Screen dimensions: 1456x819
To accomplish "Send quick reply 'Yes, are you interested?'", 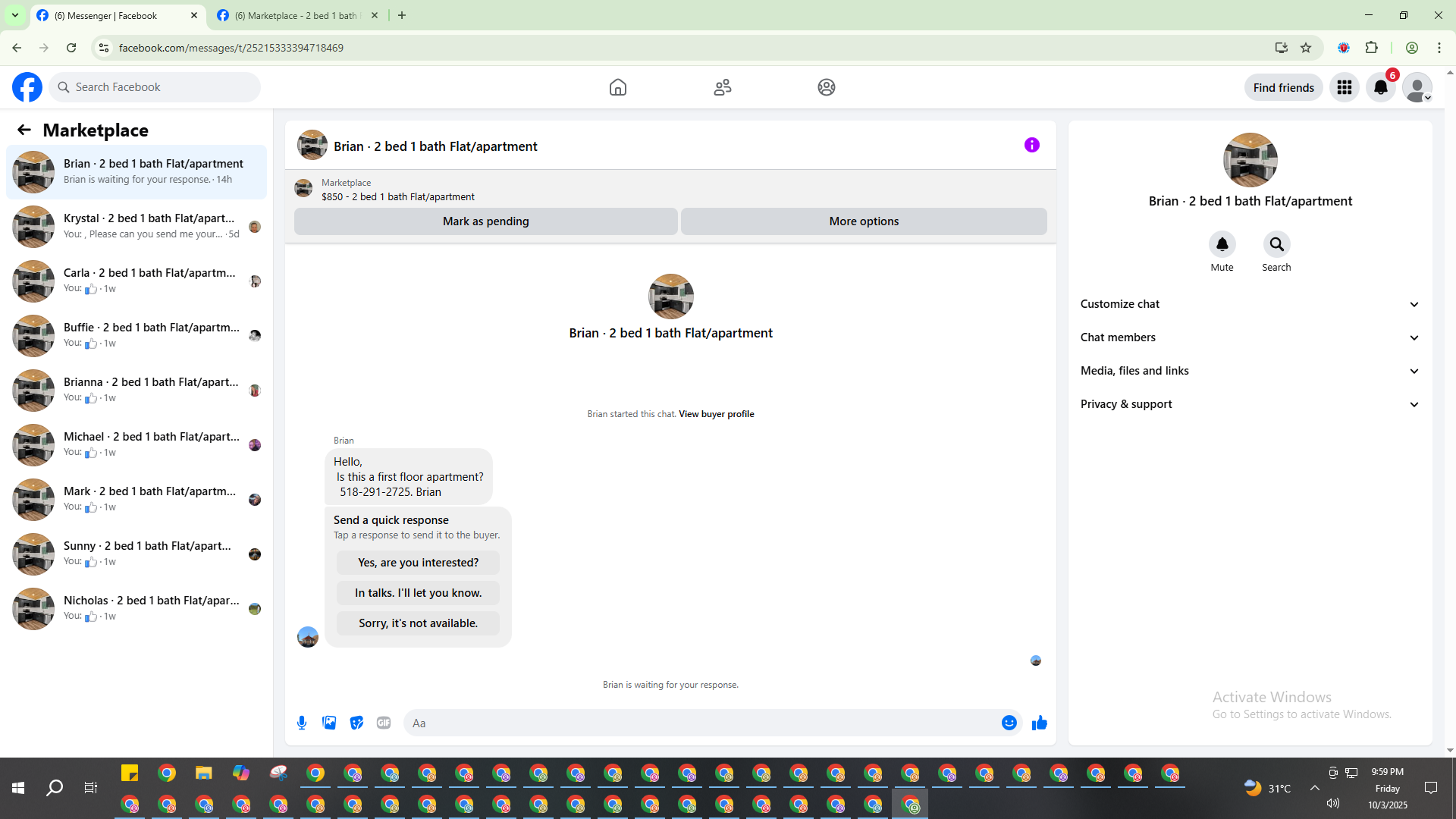I will [419, 563].
